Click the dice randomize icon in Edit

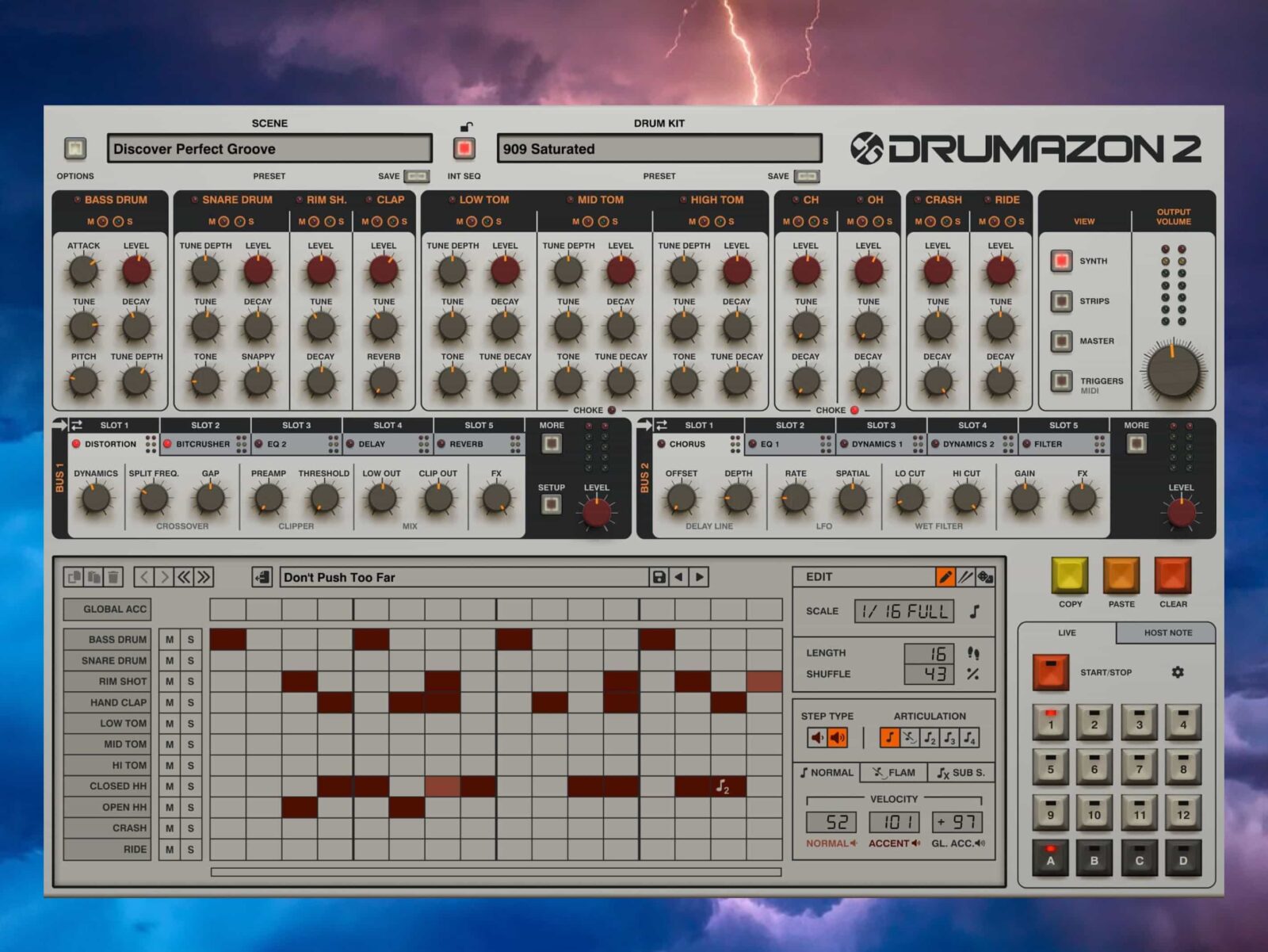click(985, 577)
